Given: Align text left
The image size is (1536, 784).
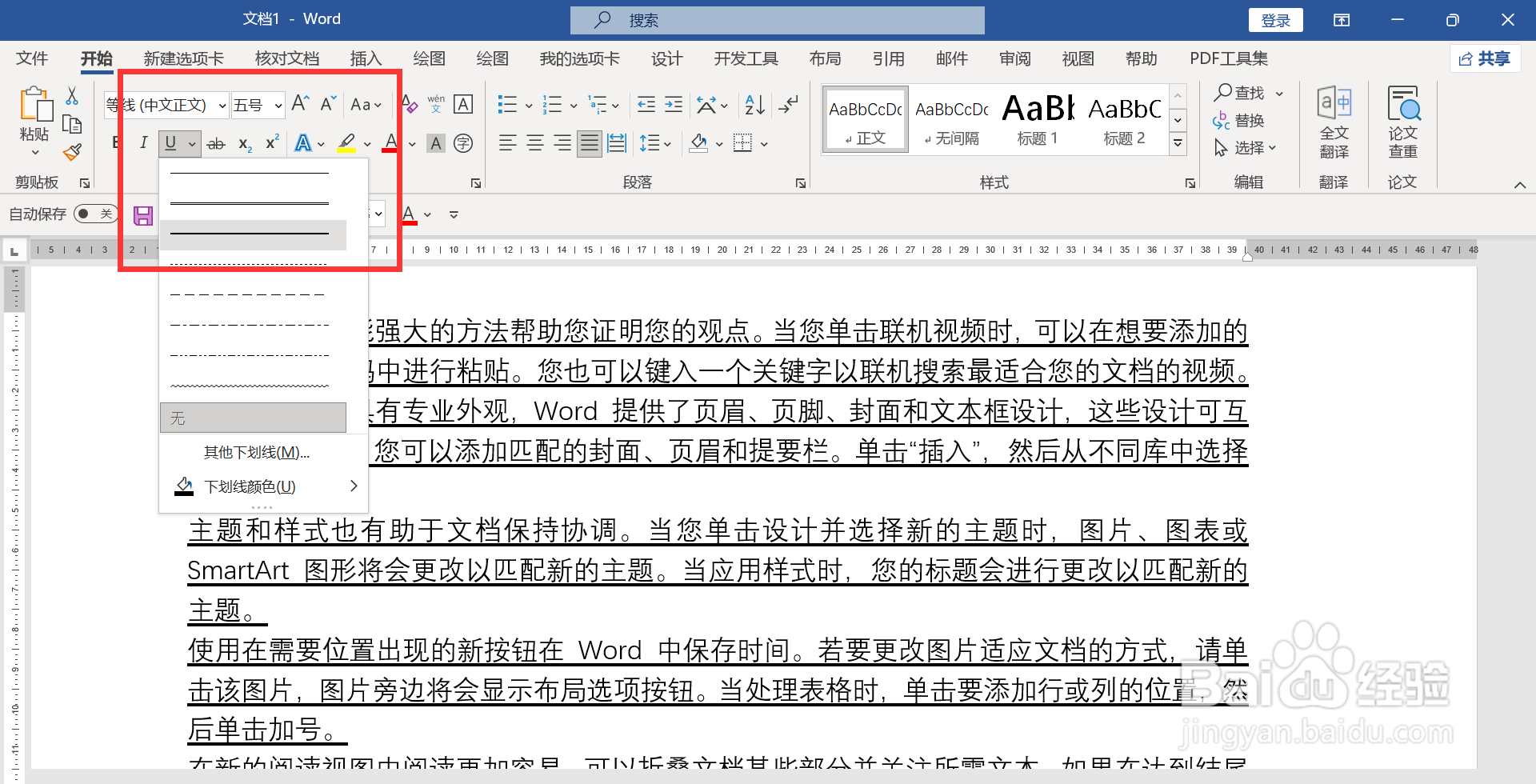Looking at the screenshot, I should click(507, 144).
